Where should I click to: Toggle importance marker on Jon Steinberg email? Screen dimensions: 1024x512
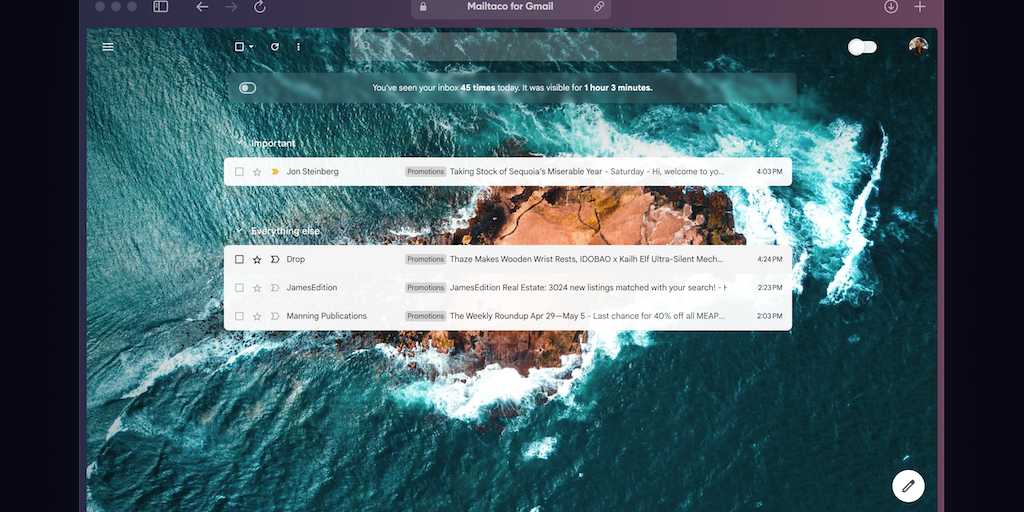[275, 172]
